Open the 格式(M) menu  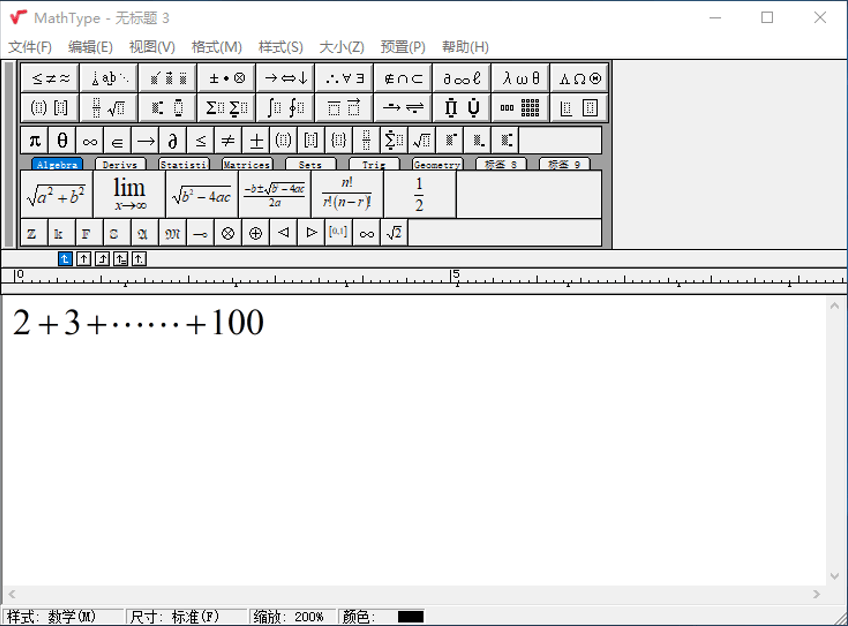click(x=216, y=47)
